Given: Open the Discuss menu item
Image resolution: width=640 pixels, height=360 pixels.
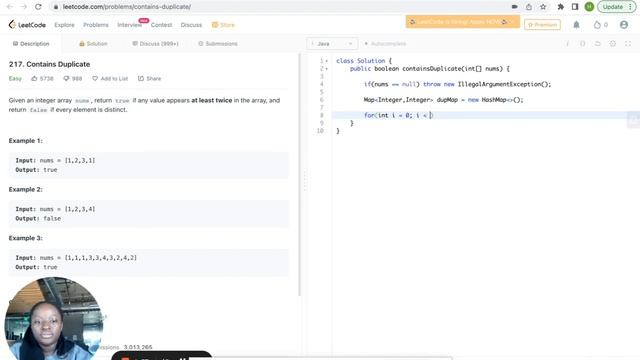Looking at the screenshot, I should point(191,25).
